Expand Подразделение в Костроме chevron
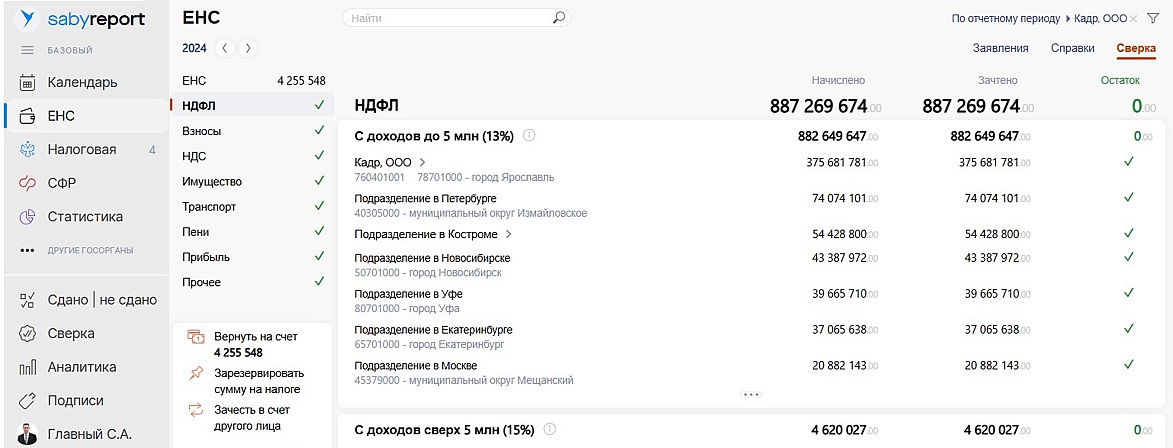 [508, 234]
